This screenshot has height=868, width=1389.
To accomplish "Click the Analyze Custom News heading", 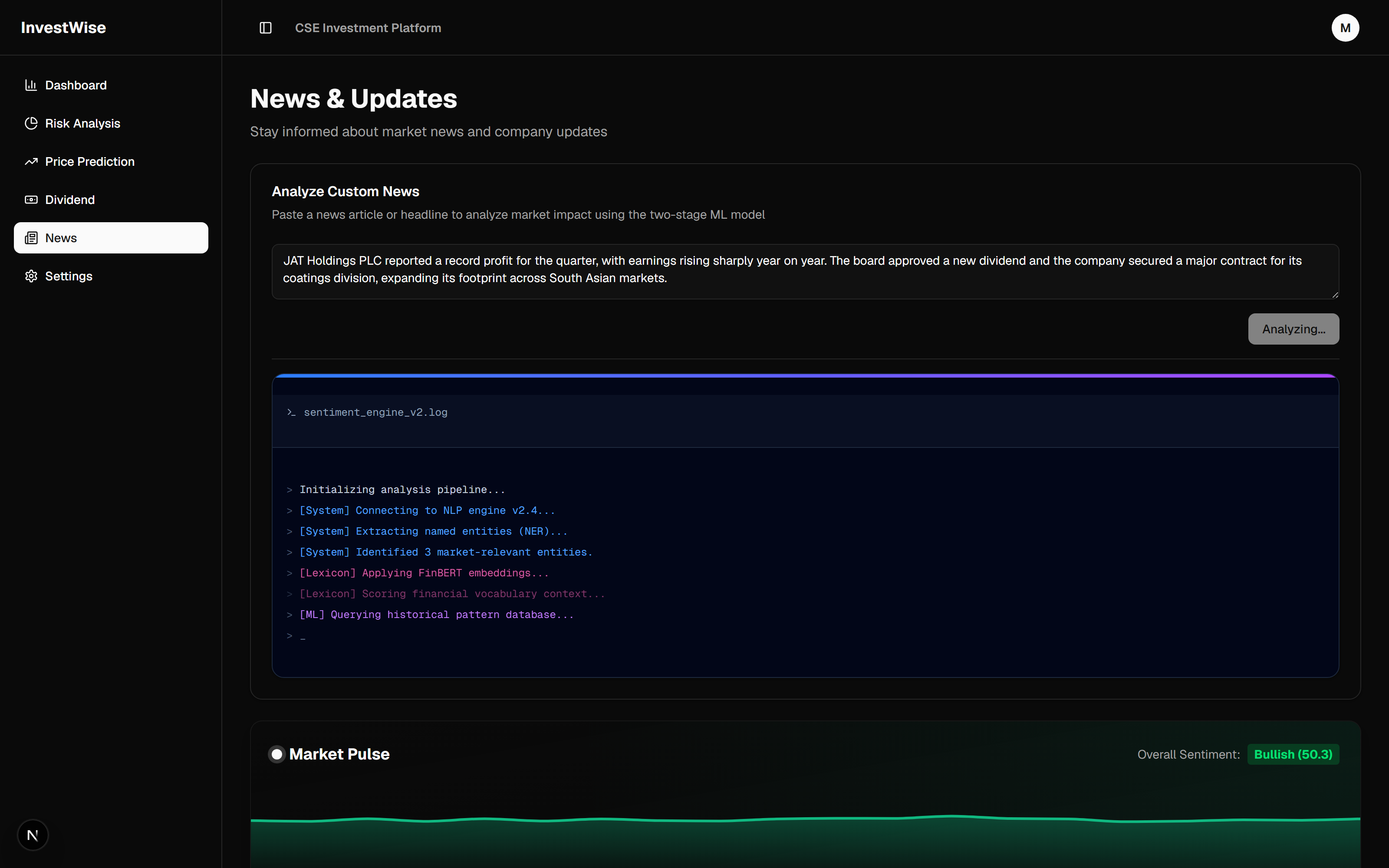I will (345, 191).
